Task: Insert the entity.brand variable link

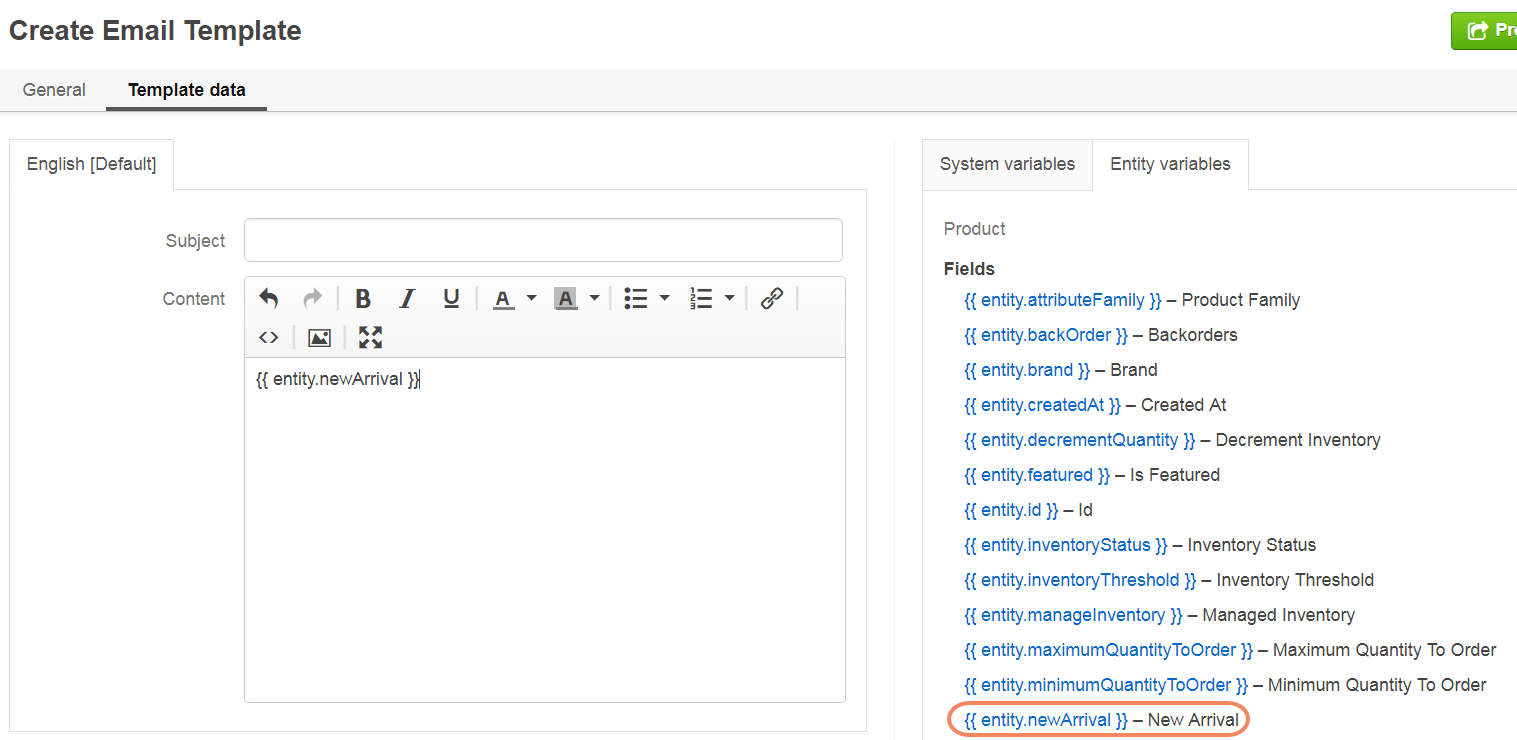Action: (1027, 370)
